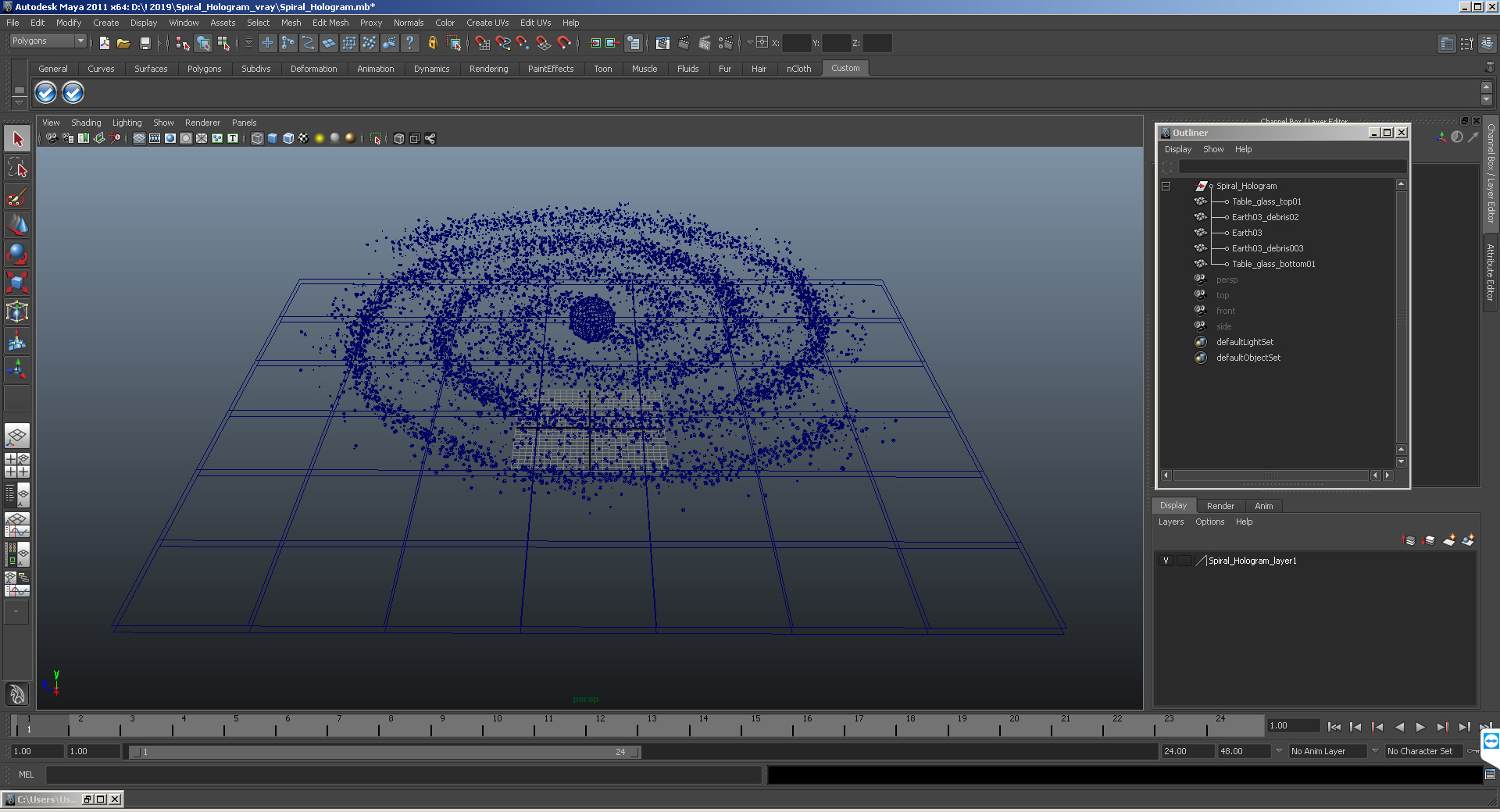1500x812 pixels.
Task: Switch to the Dynamics shelf tab
Action: [x=431, y=69]
